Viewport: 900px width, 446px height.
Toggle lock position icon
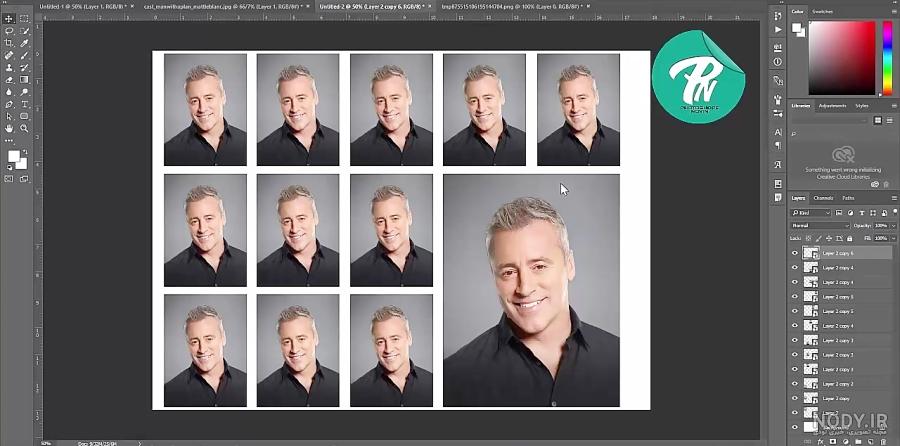829,238
